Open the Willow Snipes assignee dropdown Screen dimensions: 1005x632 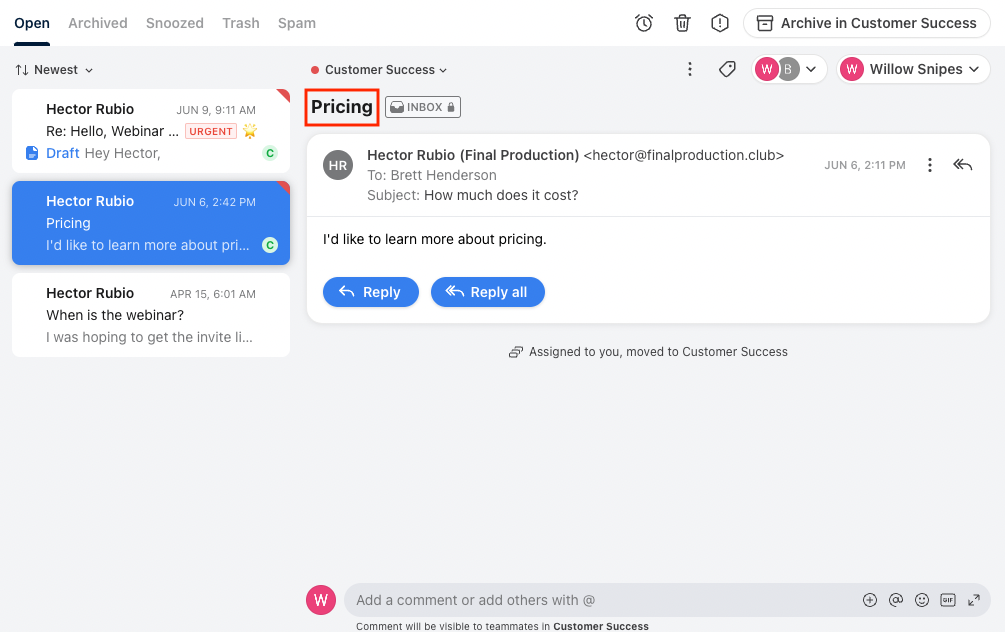912,69
